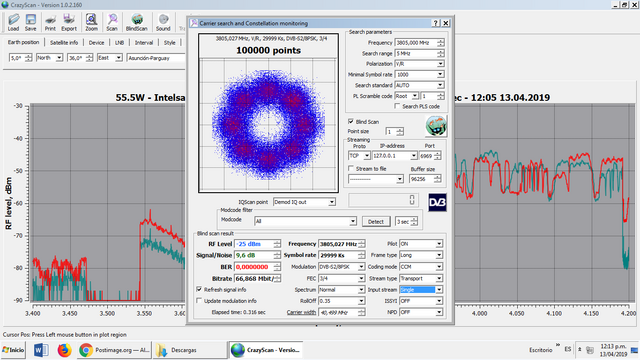This screenshot has height=360, width=640.
Task: Open the Descargas folder taskbar item
Action: (190, 350)
